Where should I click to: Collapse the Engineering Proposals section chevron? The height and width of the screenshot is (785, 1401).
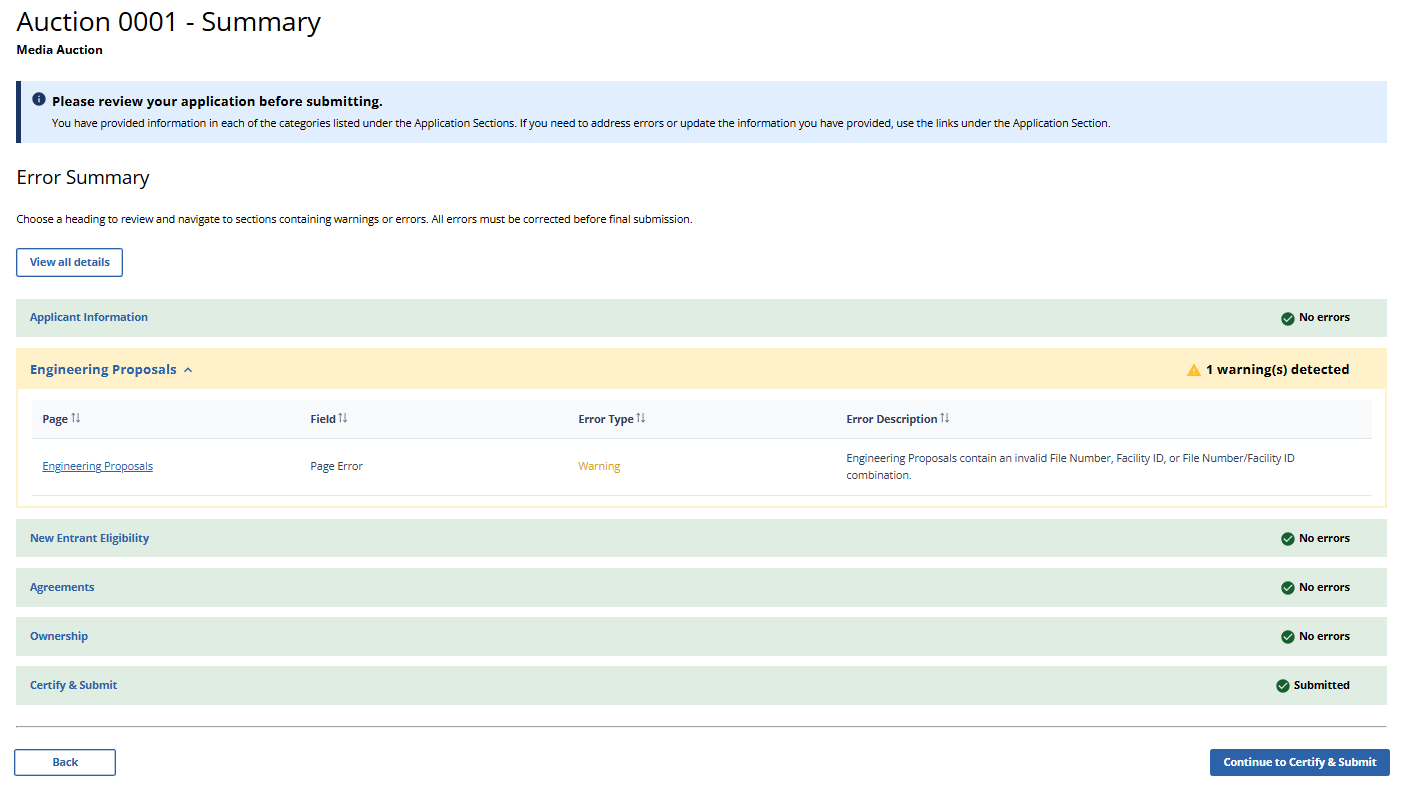[188, 370]
